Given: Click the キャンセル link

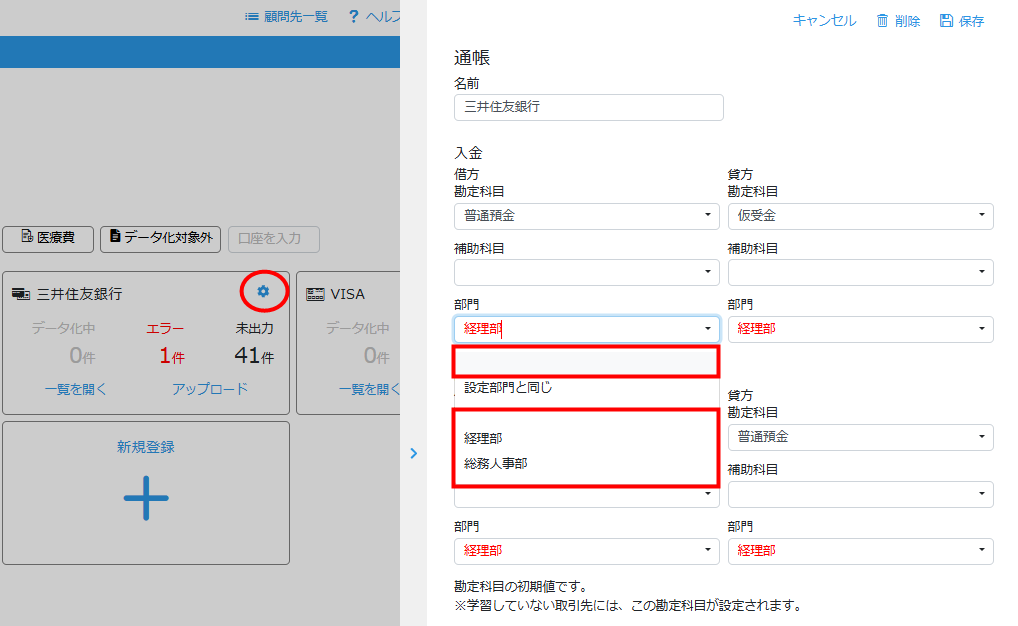Looking at the screenshot, I should 824,21.
